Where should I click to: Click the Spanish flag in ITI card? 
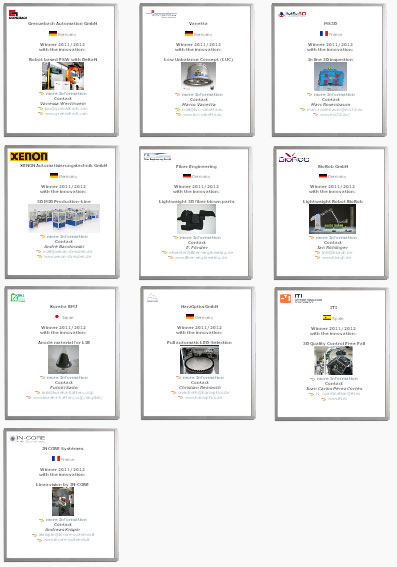click(x=327, y=317)
